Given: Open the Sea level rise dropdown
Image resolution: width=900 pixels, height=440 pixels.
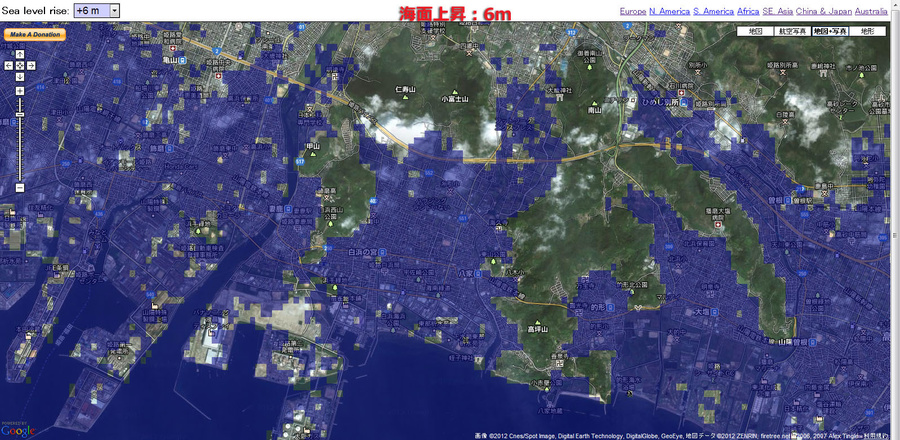Looking at the screenshot, I should point(96,10).
